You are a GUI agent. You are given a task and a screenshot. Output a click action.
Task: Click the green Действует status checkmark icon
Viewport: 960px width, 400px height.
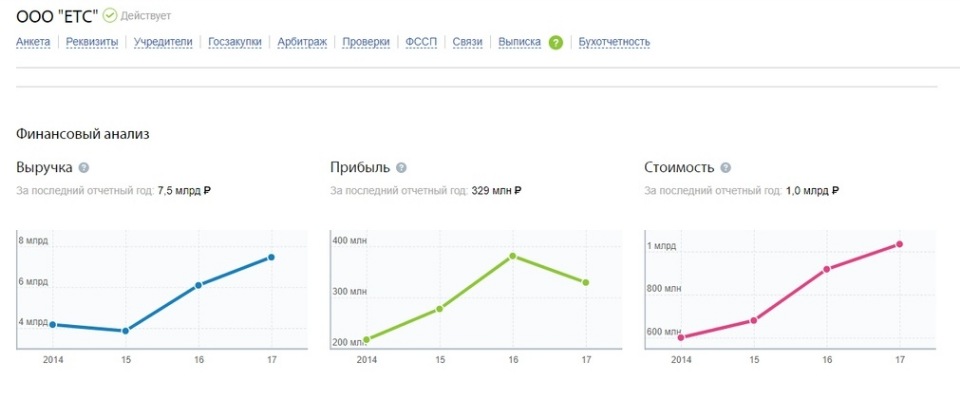click(x=110, y=15)
